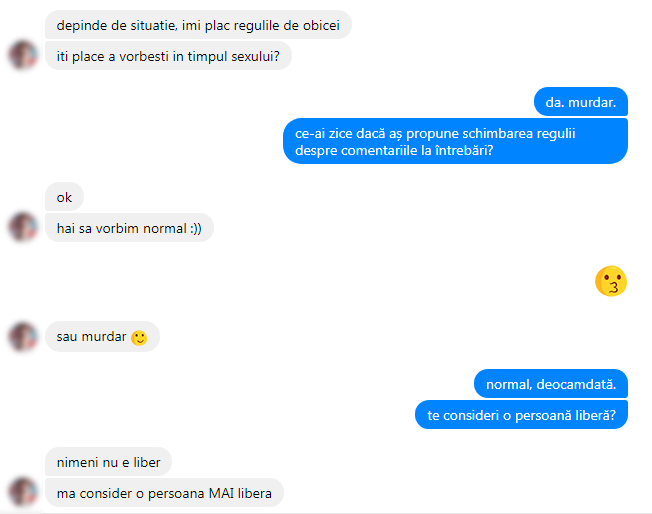This screenshot has height=514, width=652.
Task: Click the 'depinde de situatie' message bubble
Action: point(198,25)
